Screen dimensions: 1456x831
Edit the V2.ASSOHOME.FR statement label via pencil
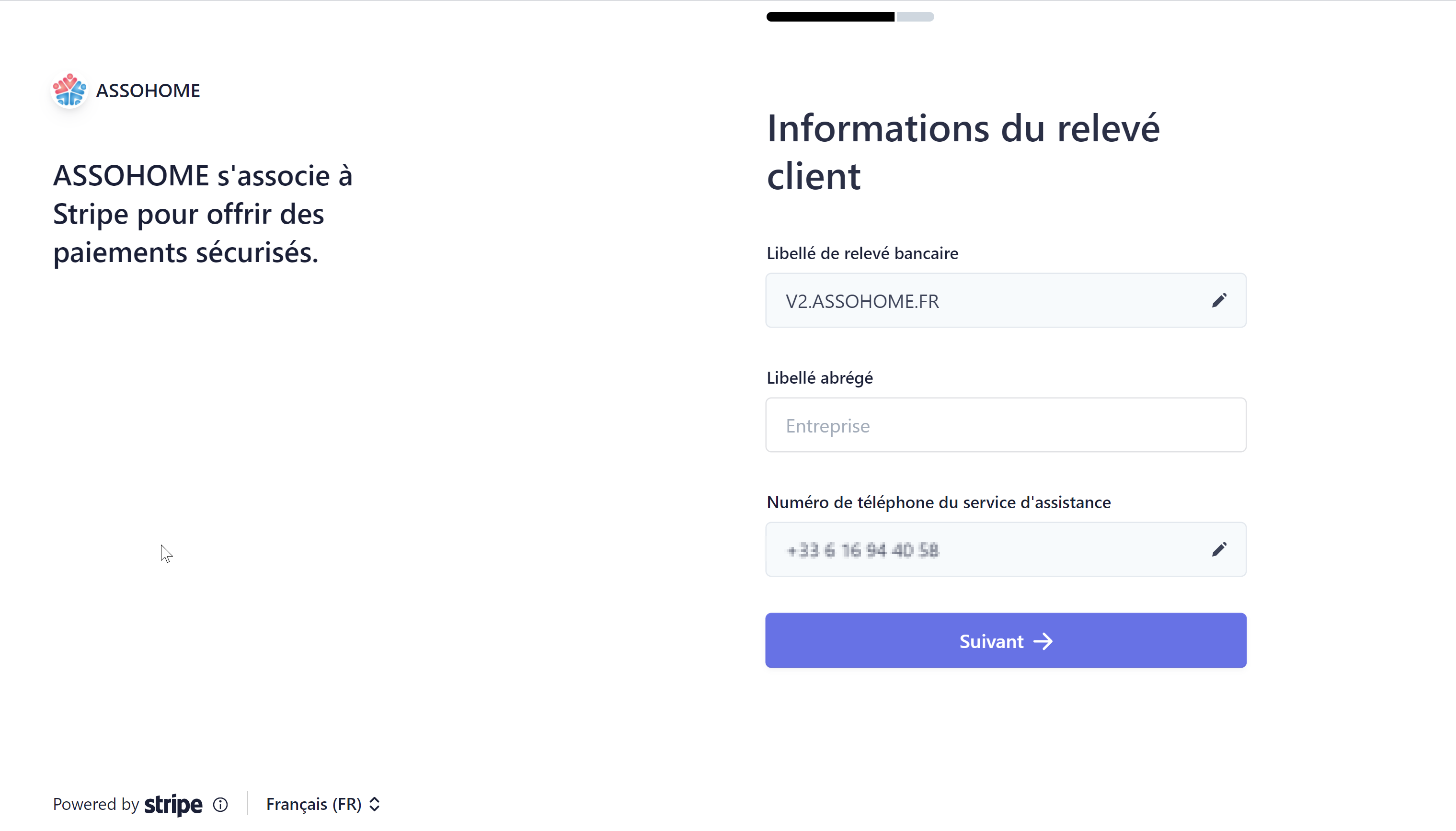tap(1219, 300)
